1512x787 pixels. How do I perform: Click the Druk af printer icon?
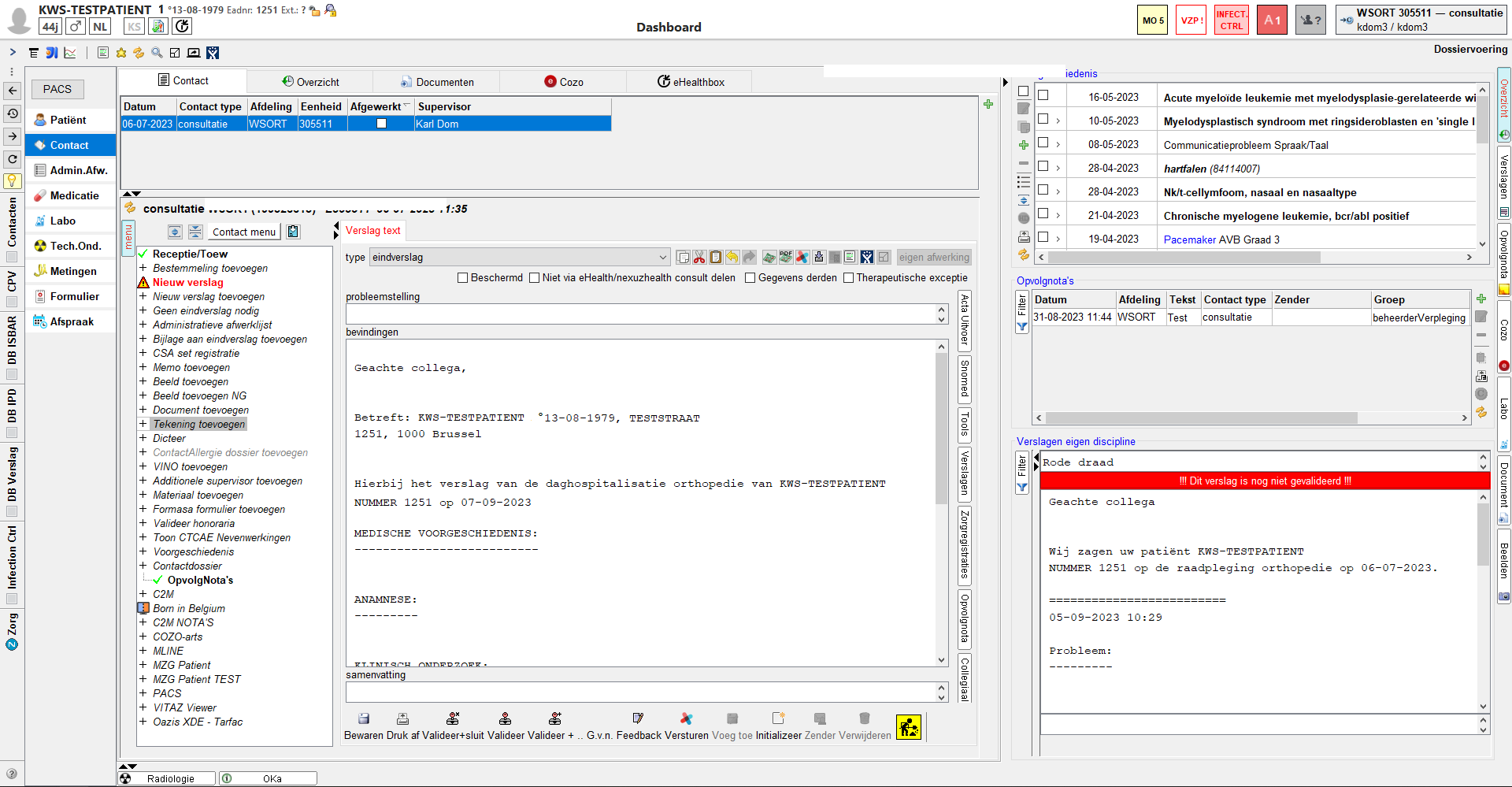[402, 718]
